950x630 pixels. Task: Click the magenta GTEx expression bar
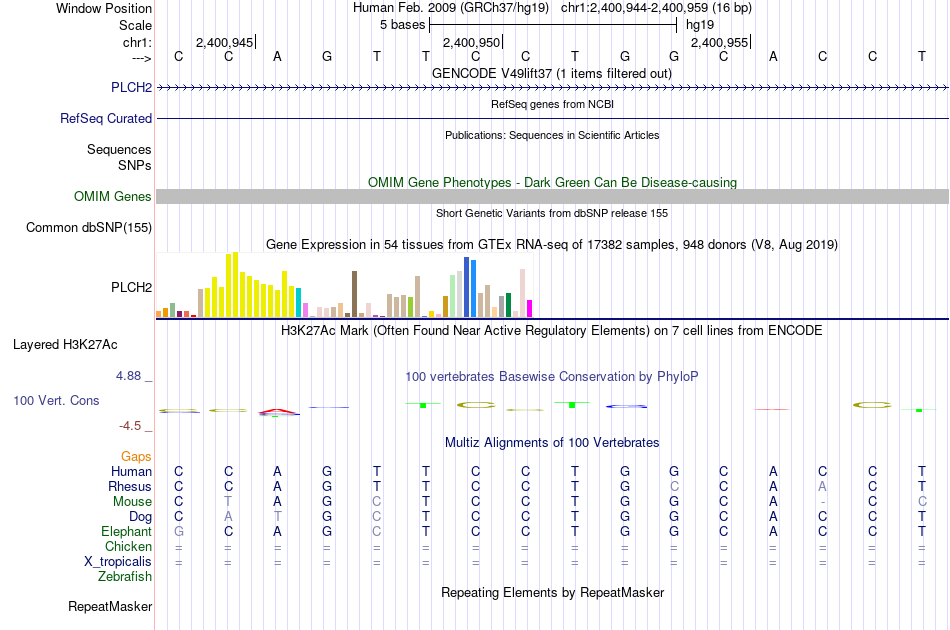pyautogui.click(x=529, y=308)
